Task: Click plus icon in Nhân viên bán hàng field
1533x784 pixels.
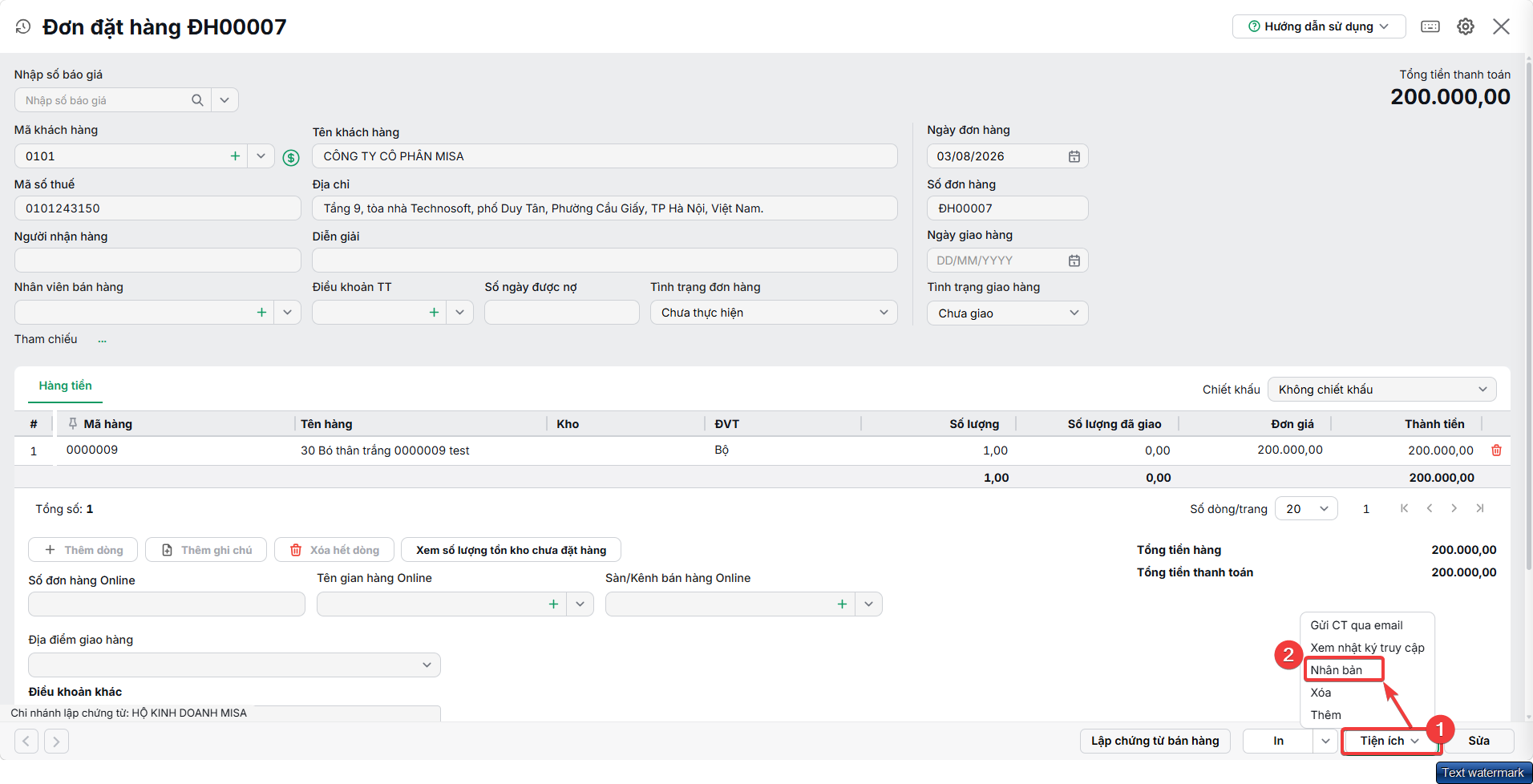Action: coord(261,313)
